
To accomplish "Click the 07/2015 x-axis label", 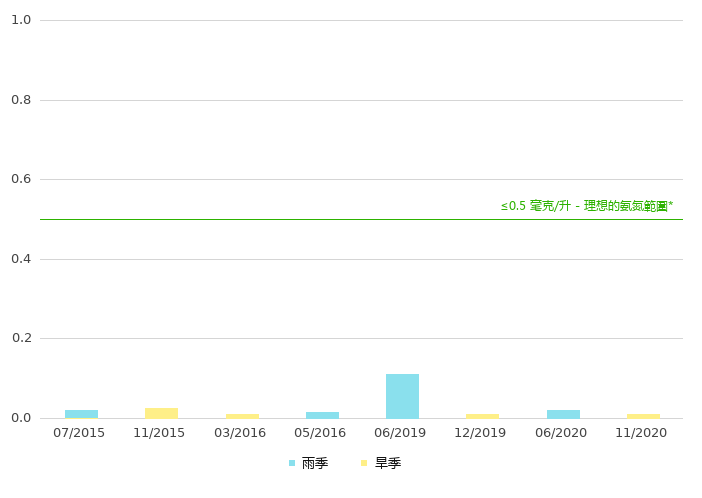I will pyautogui.click(x=79, y=433).
